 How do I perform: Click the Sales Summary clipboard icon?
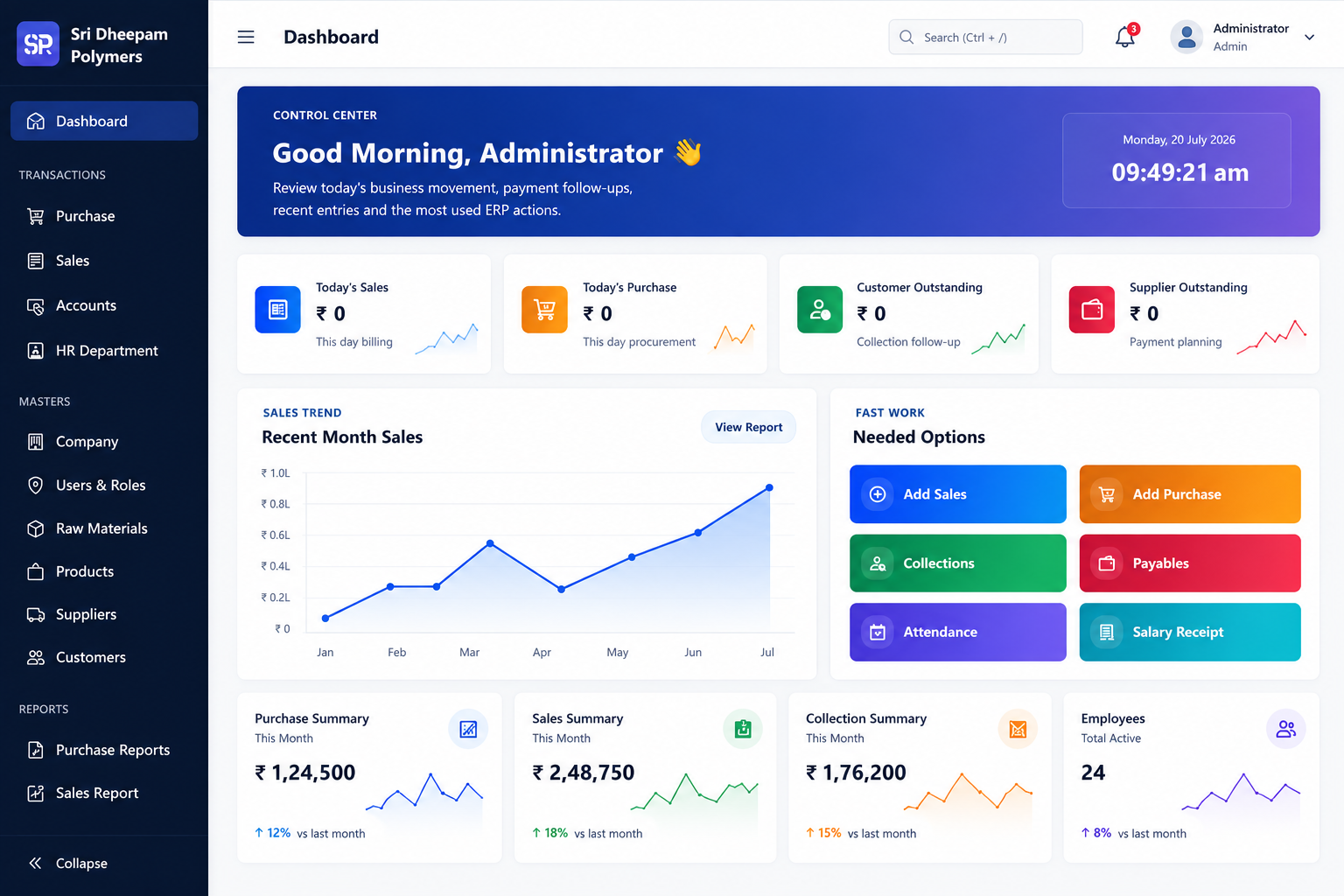[x=743, y=729]
